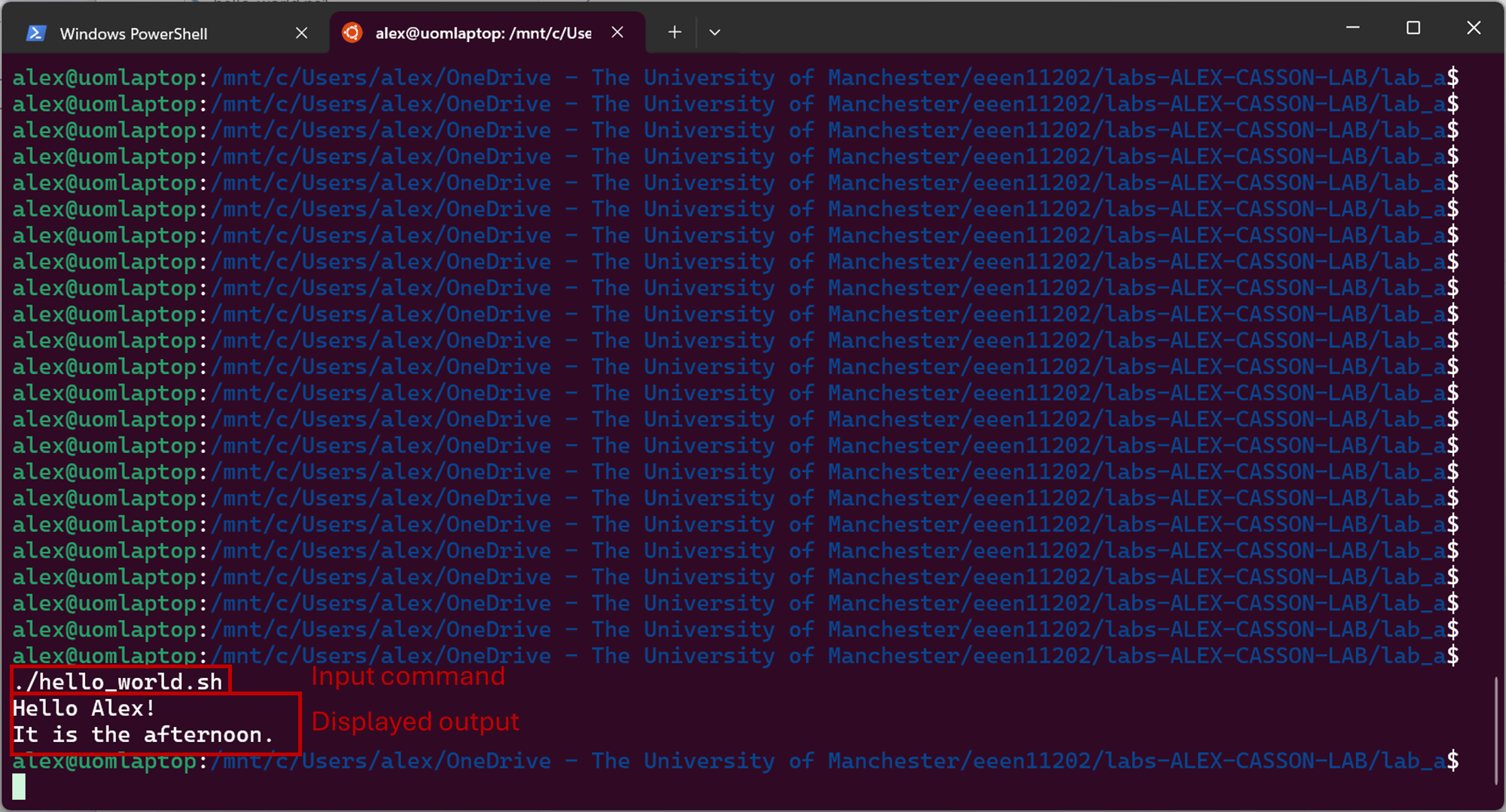Image resolution: width=1506 pixels, height=812 pixels.
Task: Open a new tab with the plus icon
Action: click(675, 32)
